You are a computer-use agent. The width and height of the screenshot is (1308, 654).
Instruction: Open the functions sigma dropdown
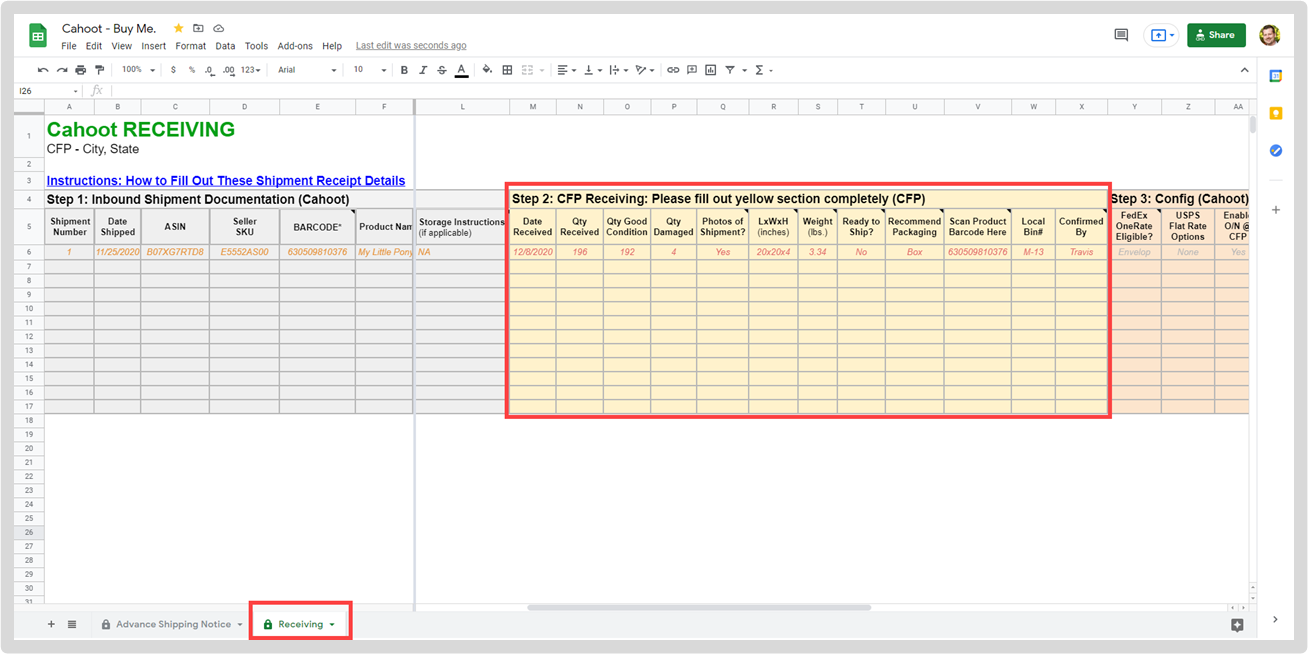point(762,70)
